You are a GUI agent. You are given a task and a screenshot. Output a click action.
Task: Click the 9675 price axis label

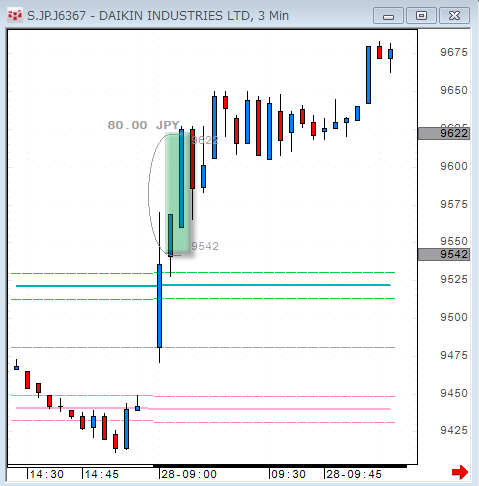[454, 52]
